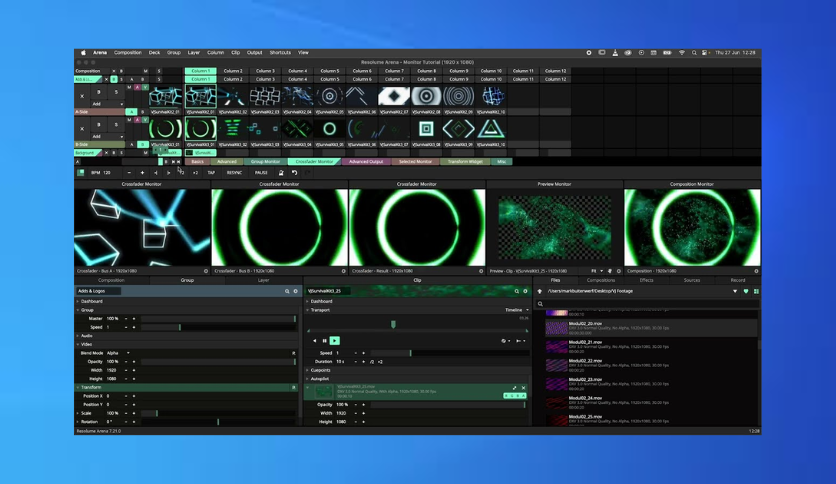The height and width of the screenshot is (484, 836).
Task: Click the PAUSE button in BPM toolbar
Action: [x=261, y=173]
